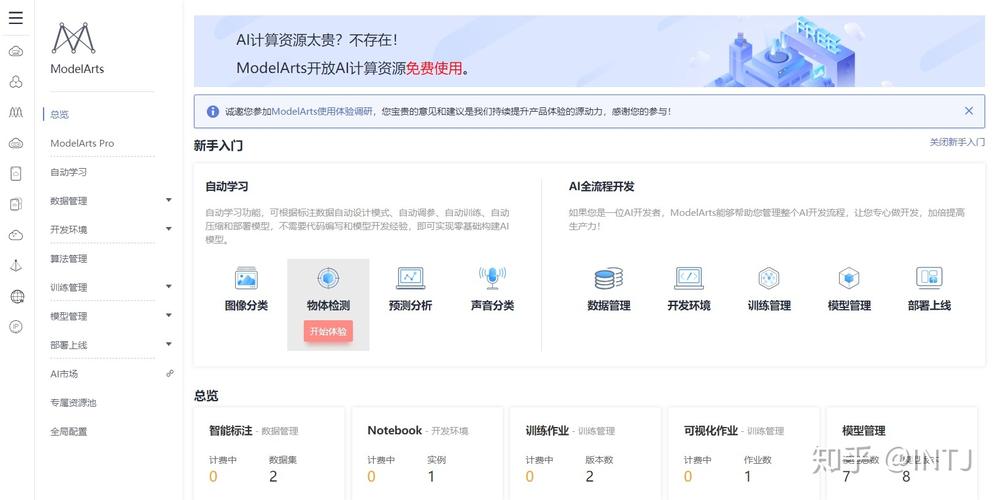Expand the 训练管理 sidebar menu arrow
This screenshot has height=500, width=998.
tap(169, 286)
